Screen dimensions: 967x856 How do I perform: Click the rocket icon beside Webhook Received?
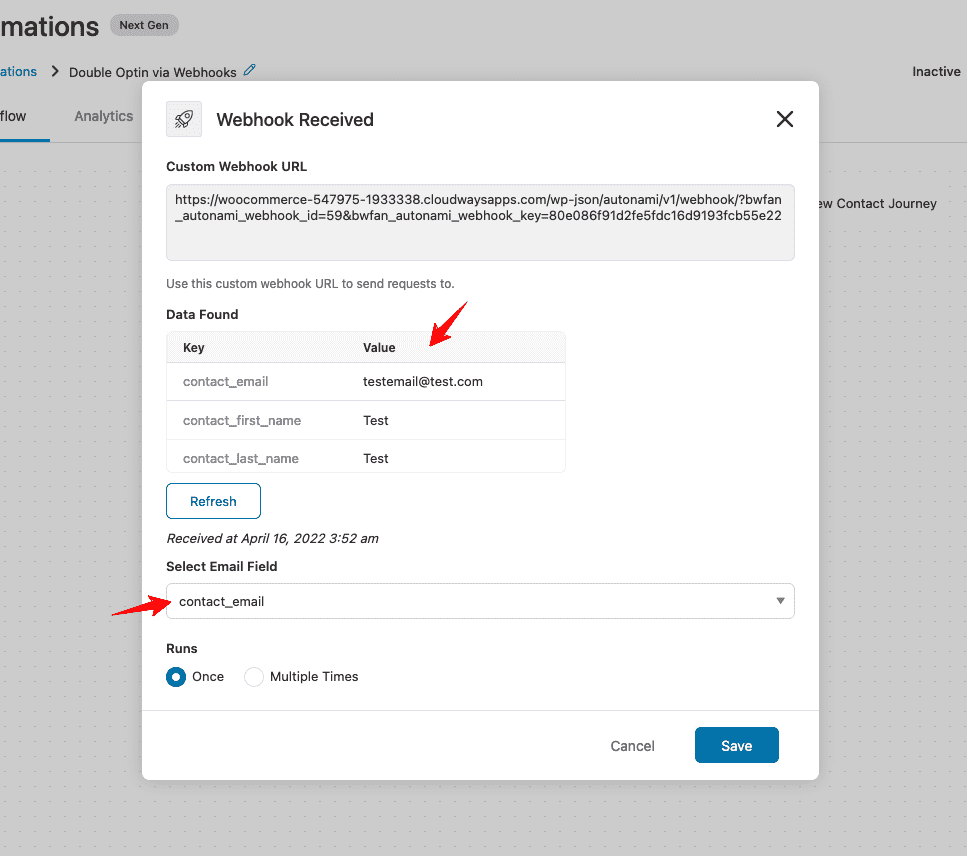[184, 119]
